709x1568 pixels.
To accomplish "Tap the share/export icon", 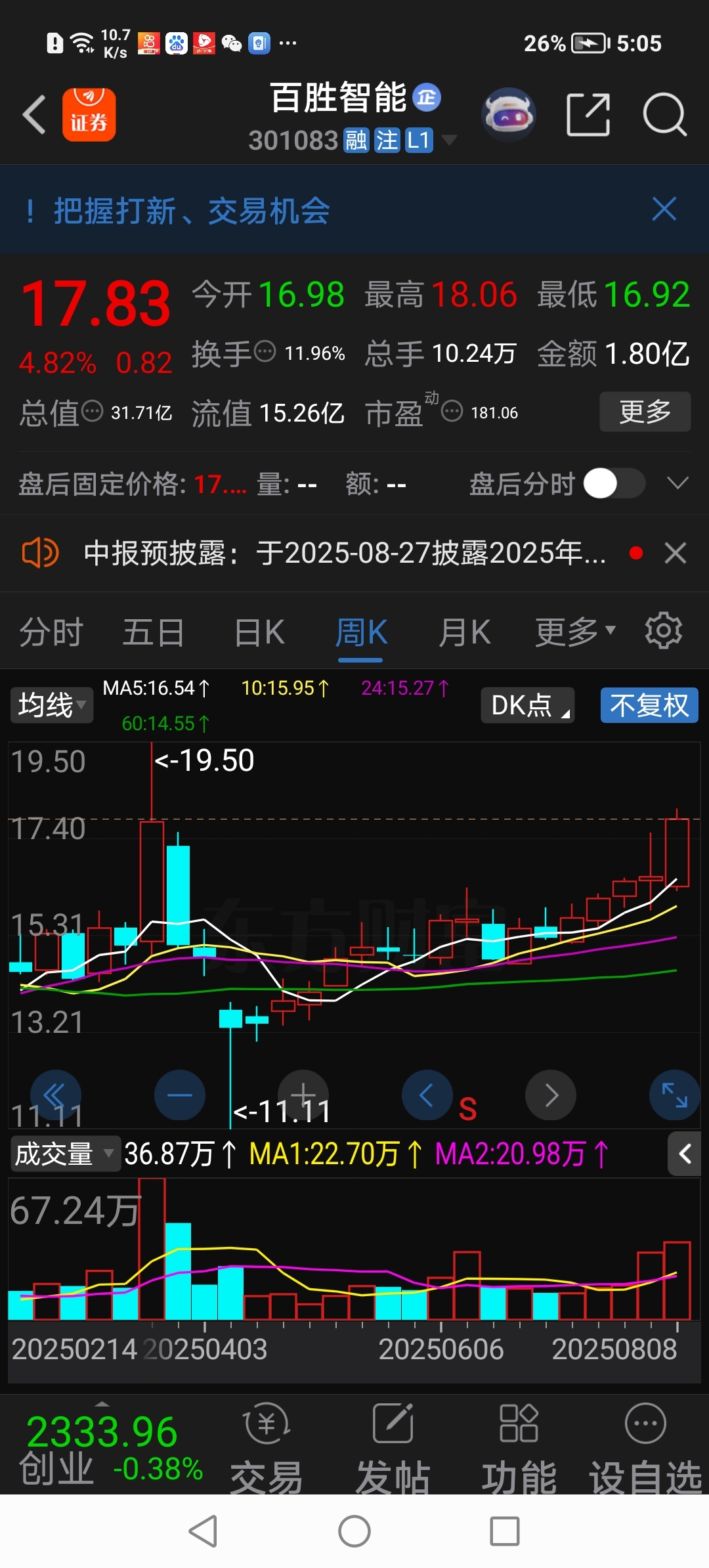I will click(x=588, y=115).
